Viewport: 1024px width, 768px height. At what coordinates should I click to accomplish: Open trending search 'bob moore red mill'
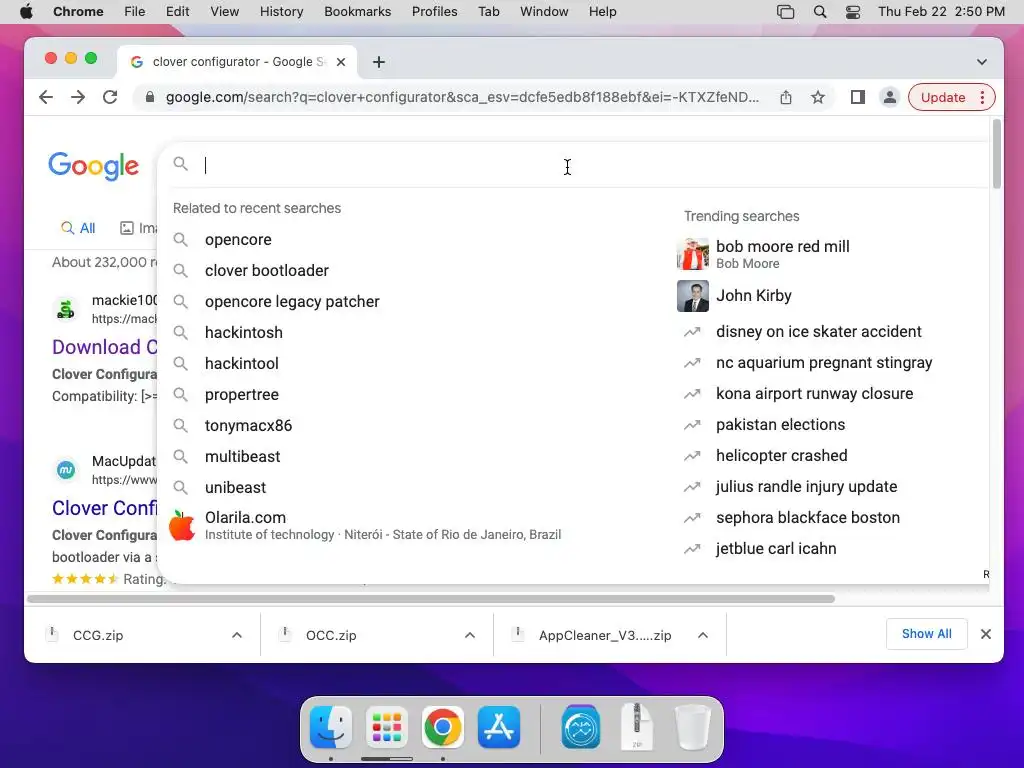782,247
